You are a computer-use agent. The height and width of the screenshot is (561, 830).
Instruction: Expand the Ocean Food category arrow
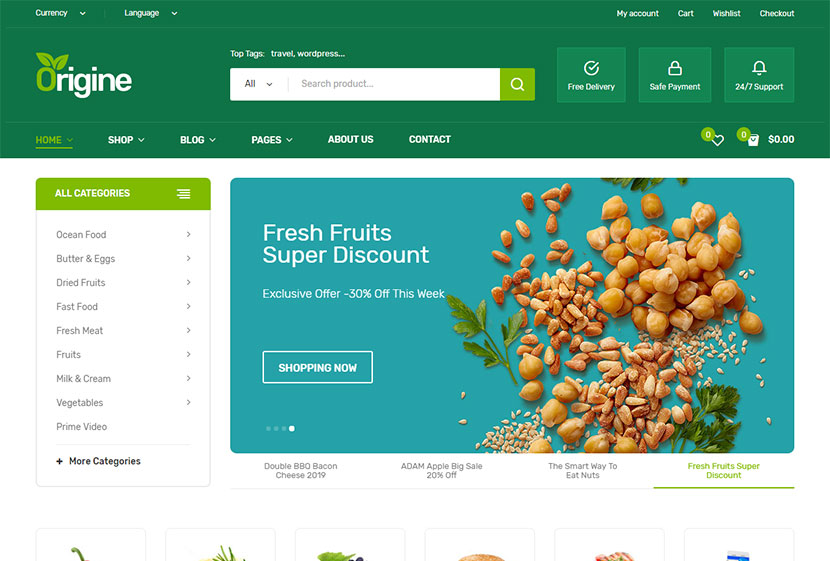click(188, 234)
